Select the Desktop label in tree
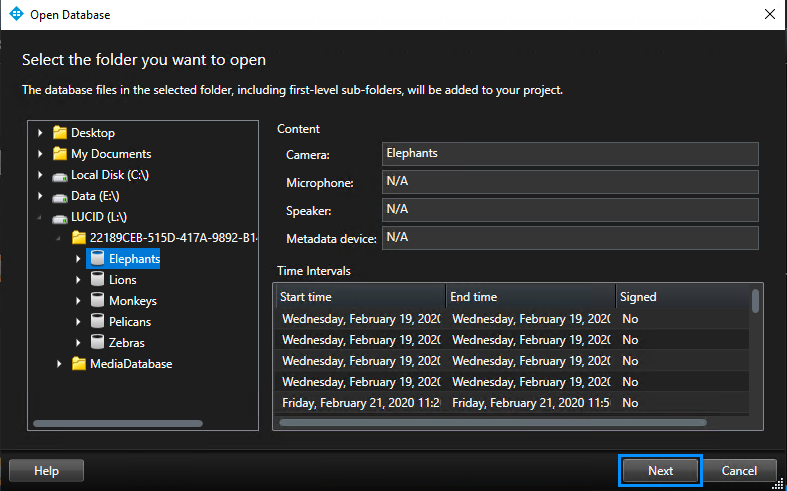787x491 pixels. pos(93,133)
